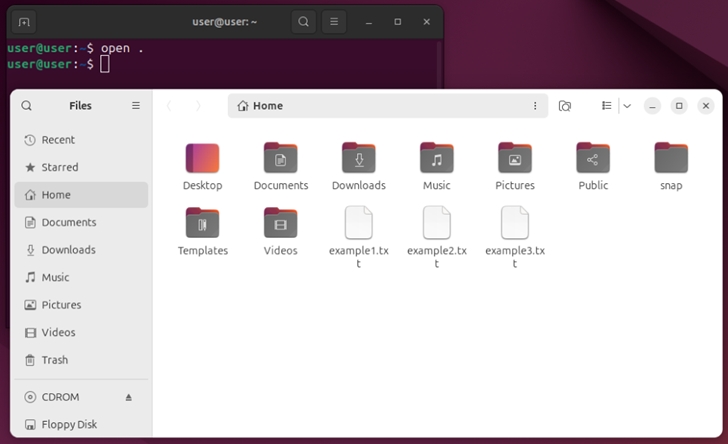Open the terminal hamburger menu

coord(334,21)
